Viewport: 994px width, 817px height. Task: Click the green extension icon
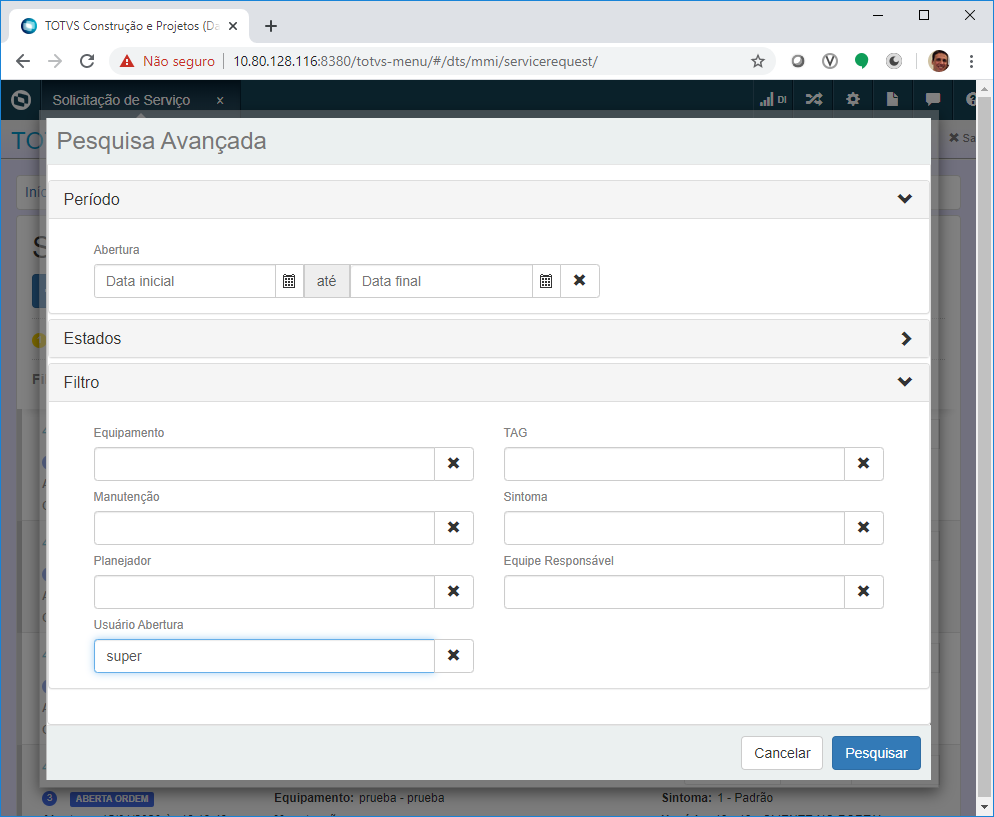click(x=862, y=61)
